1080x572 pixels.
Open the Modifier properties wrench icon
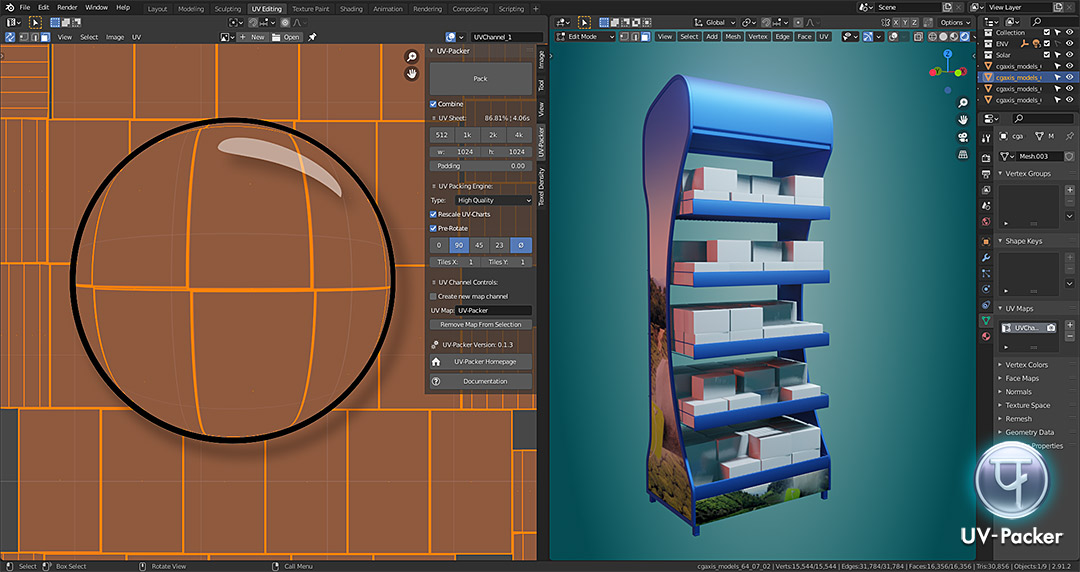coord(986,258)
